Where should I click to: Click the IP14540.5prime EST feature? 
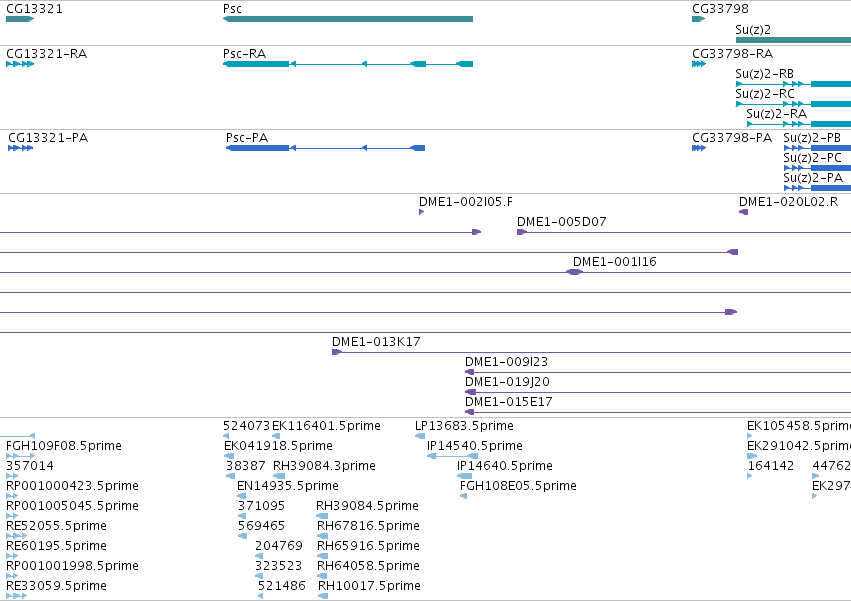pos(453,456)
